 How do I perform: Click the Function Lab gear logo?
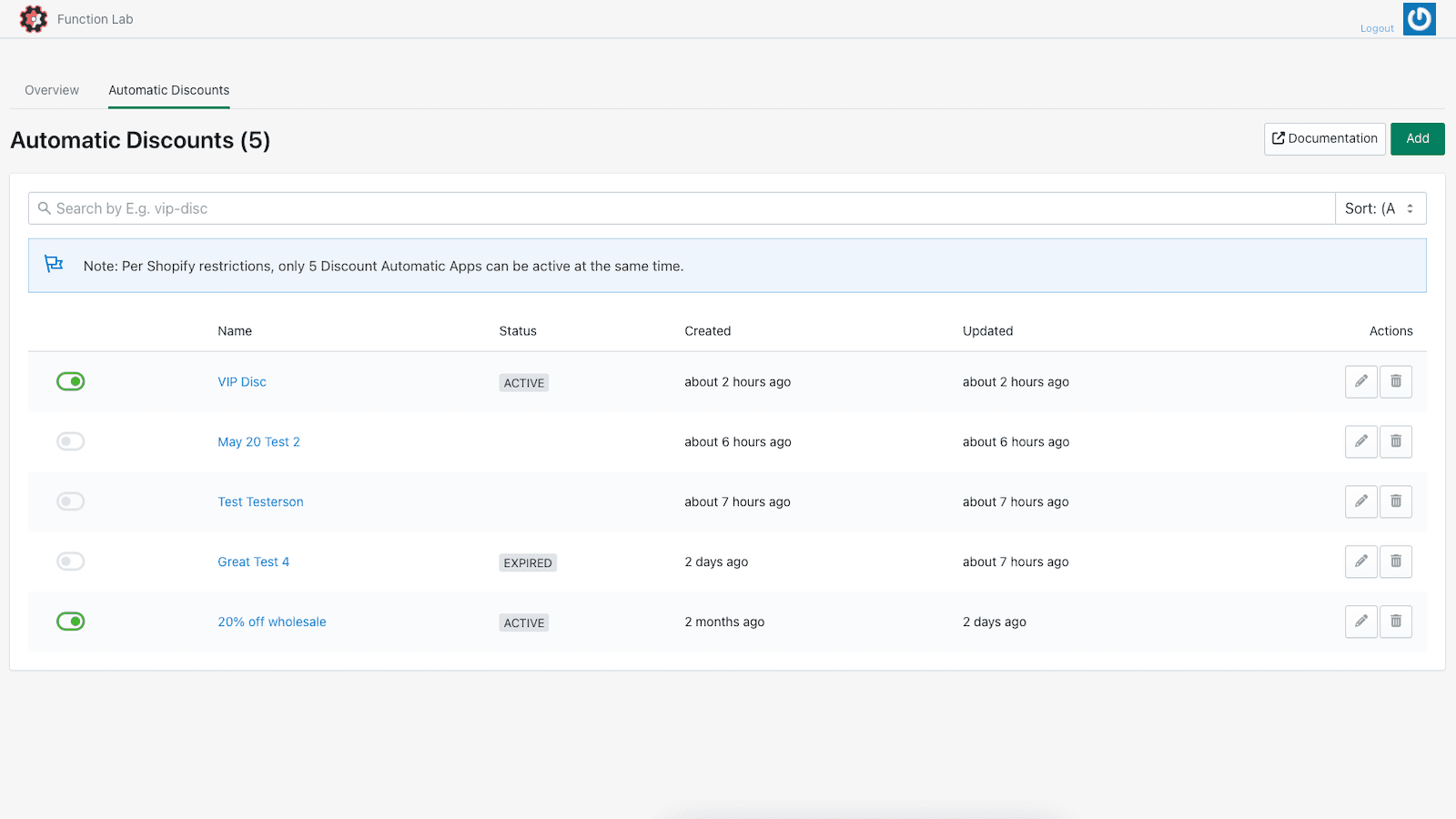click(x=34, y=19)
